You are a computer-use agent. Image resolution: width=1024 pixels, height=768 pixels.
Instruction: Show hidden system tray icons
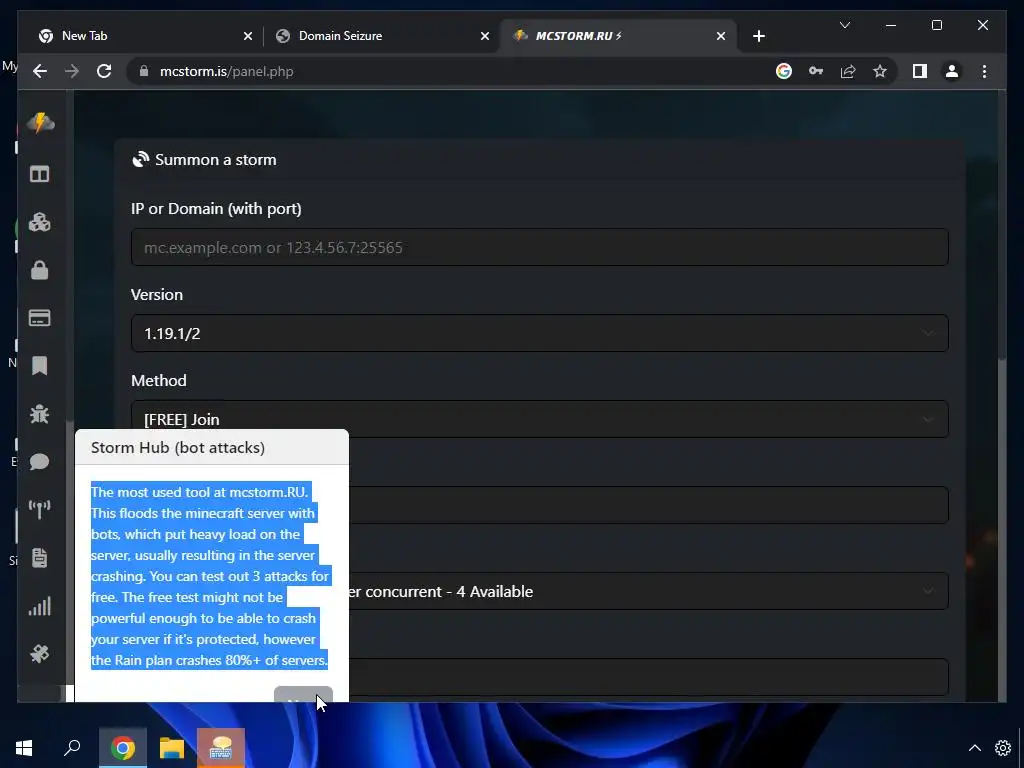pos(974,748)
